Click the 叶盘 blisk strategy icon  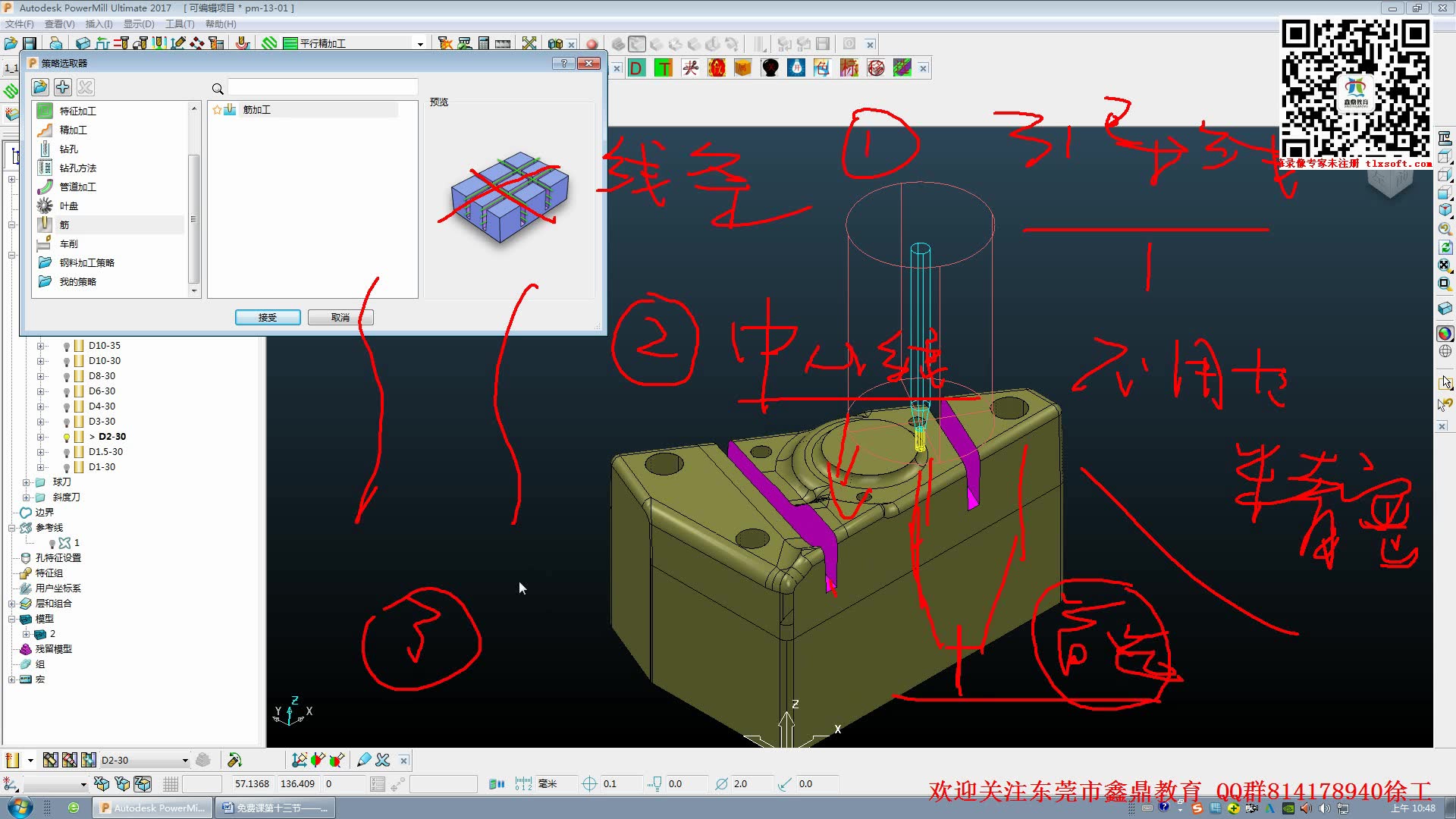pyautogui.click(x=45, y=206)
